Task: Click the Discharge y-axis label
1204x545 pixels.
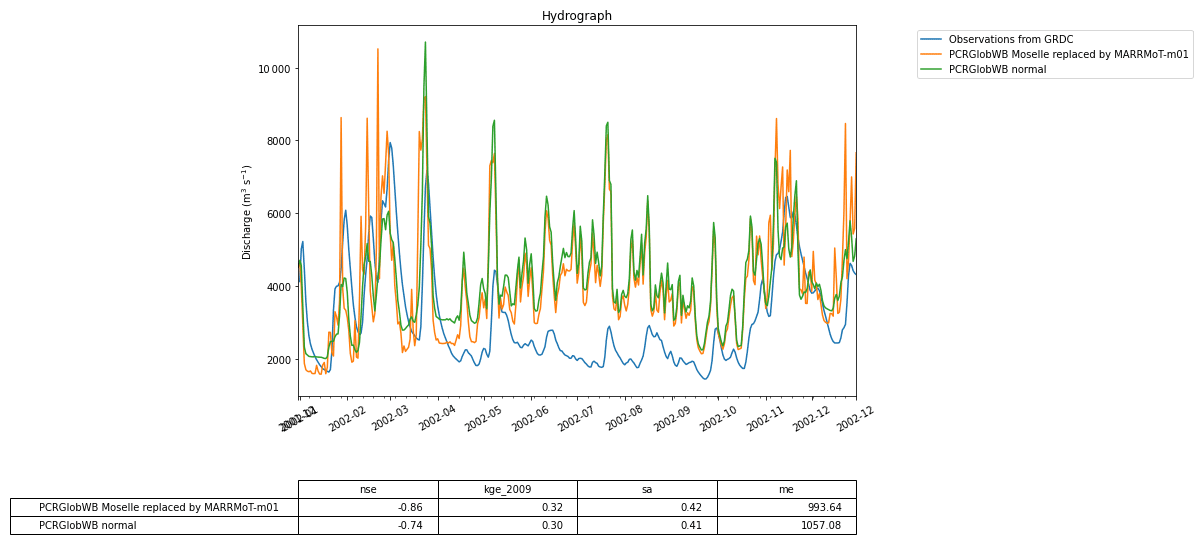Action: [247, 212]
